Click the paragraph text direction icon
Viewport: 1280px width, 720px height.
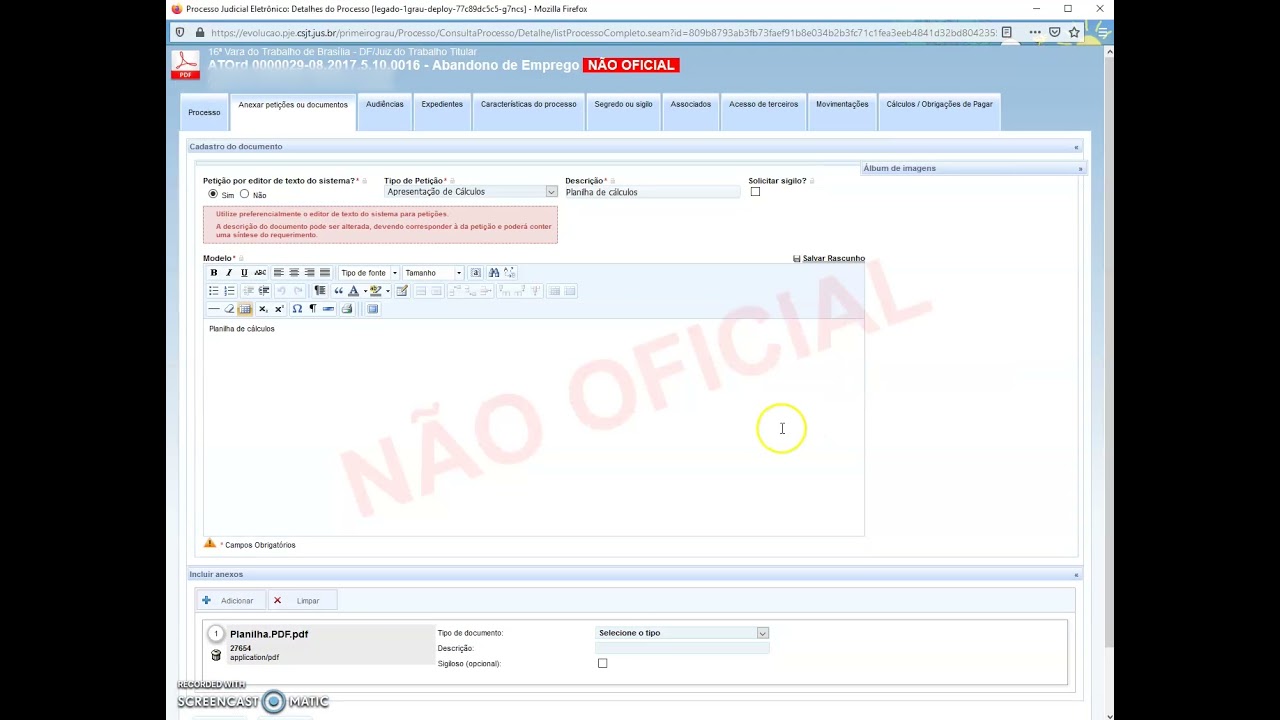tap(320, 291)
